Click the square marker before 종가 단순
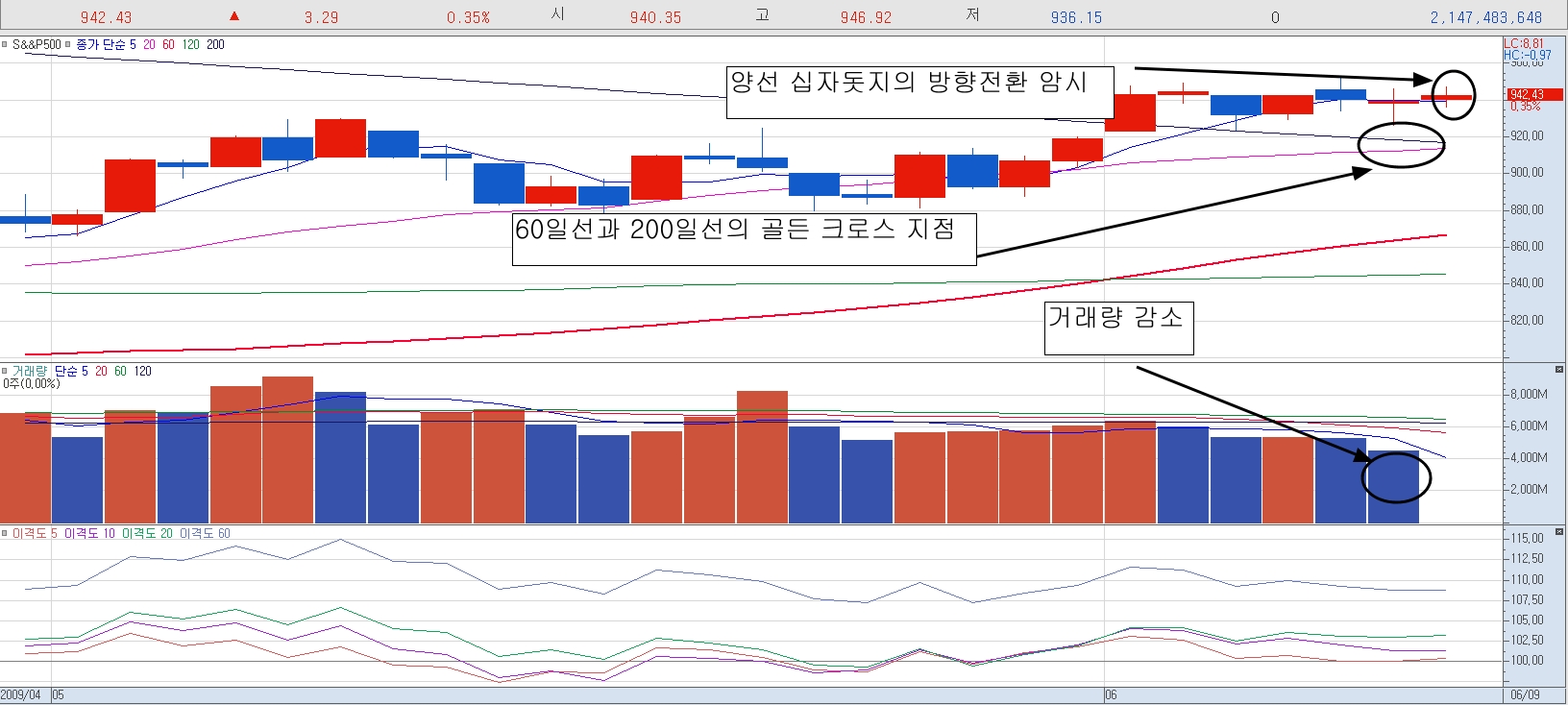Screen dimensions: 1568x705 click(68, 44)
